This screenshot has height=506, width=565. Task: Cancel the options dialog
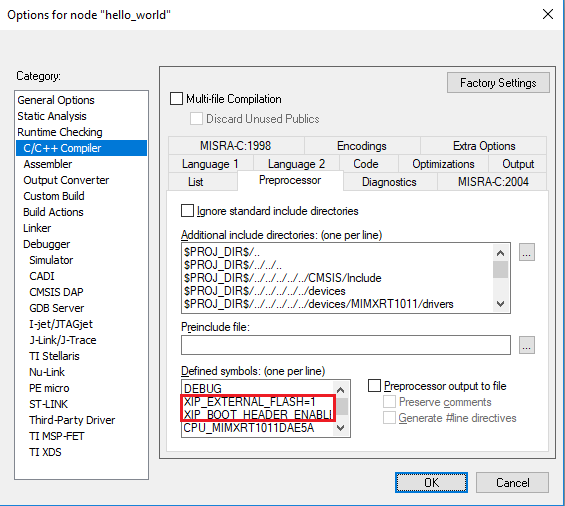tap(512, 483)
